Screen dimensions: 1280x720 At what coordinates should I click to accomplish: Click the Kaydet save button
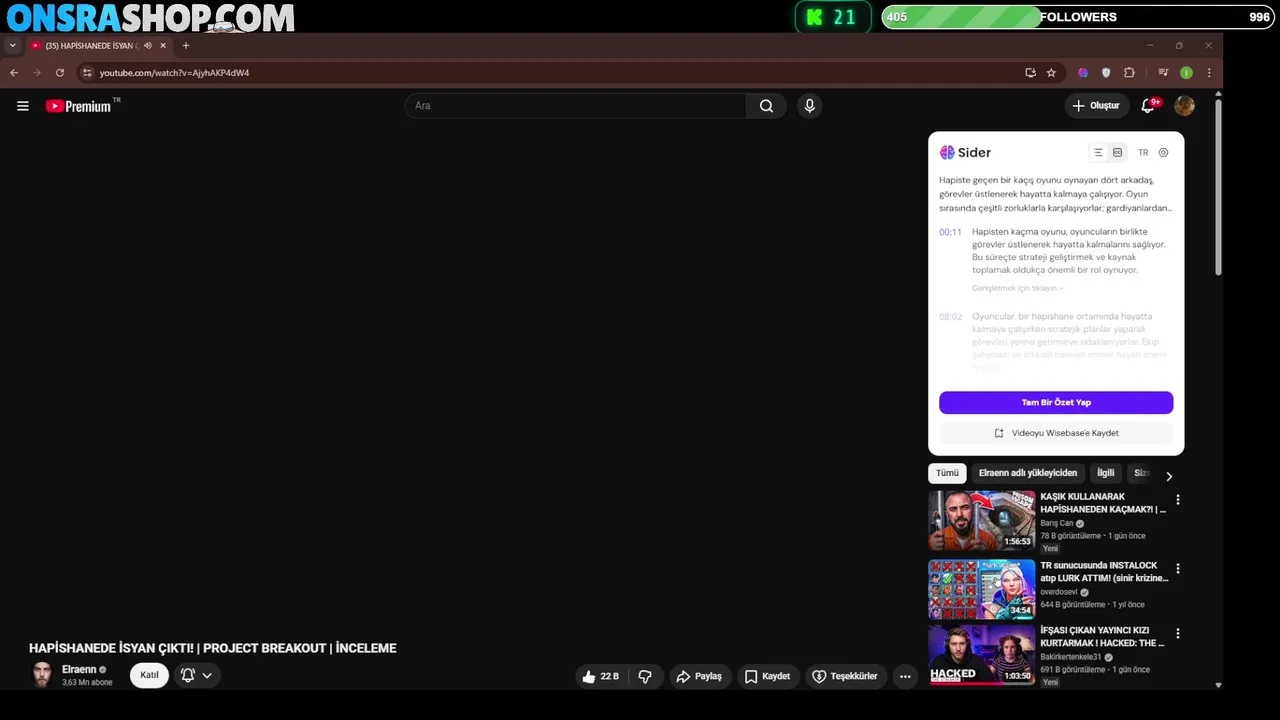pos(768,677)
